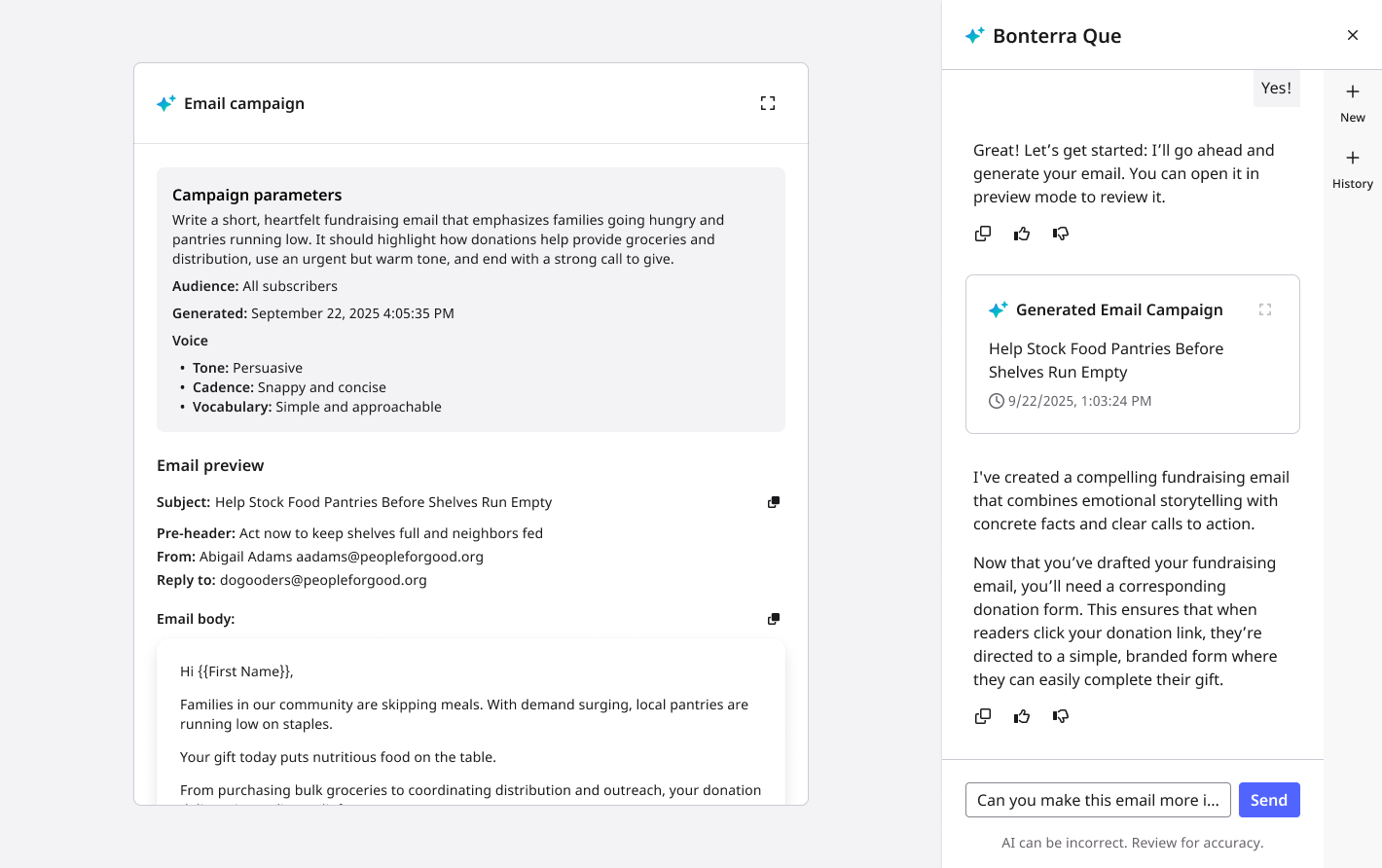1382x868 pixels.
Task: Click the Generated Email Campaign sparkle icon
Action: pyautogui.click(x=999, y=309)
